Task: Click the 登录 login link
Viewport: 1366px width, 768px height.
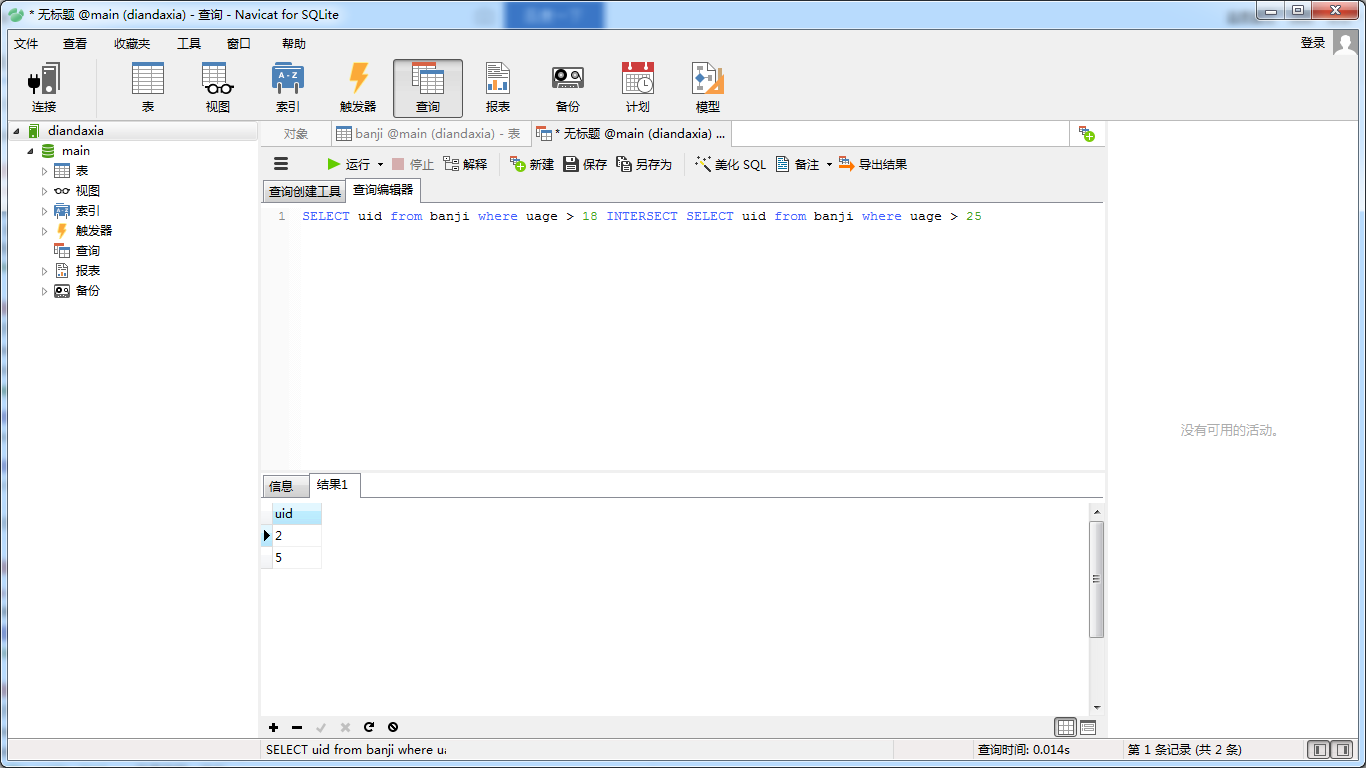Action: [x=1312, y=43]
